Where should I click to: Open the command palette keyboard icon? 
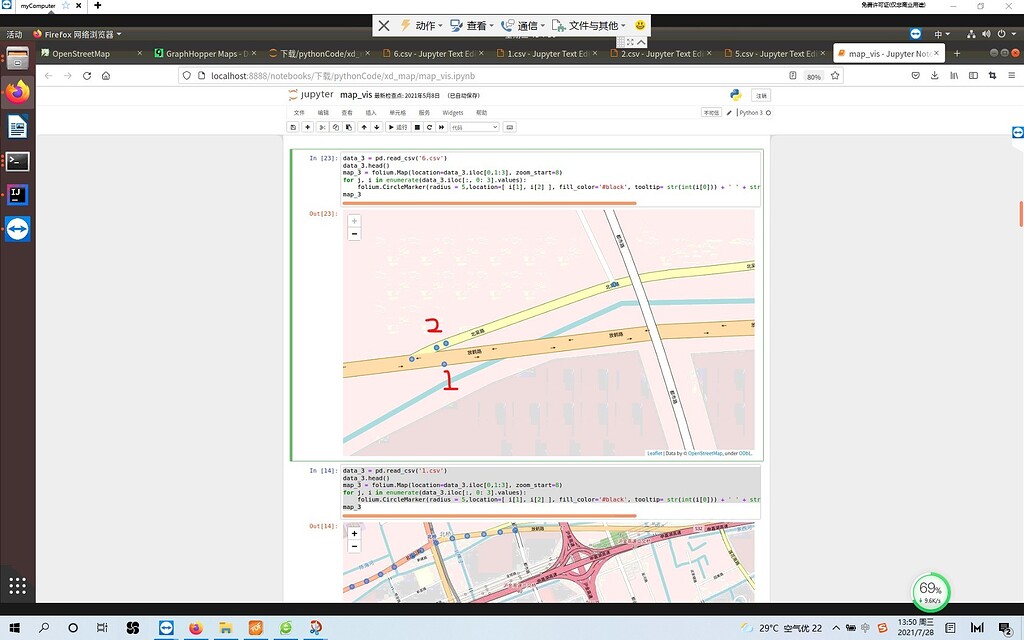(x=511, y=127)
